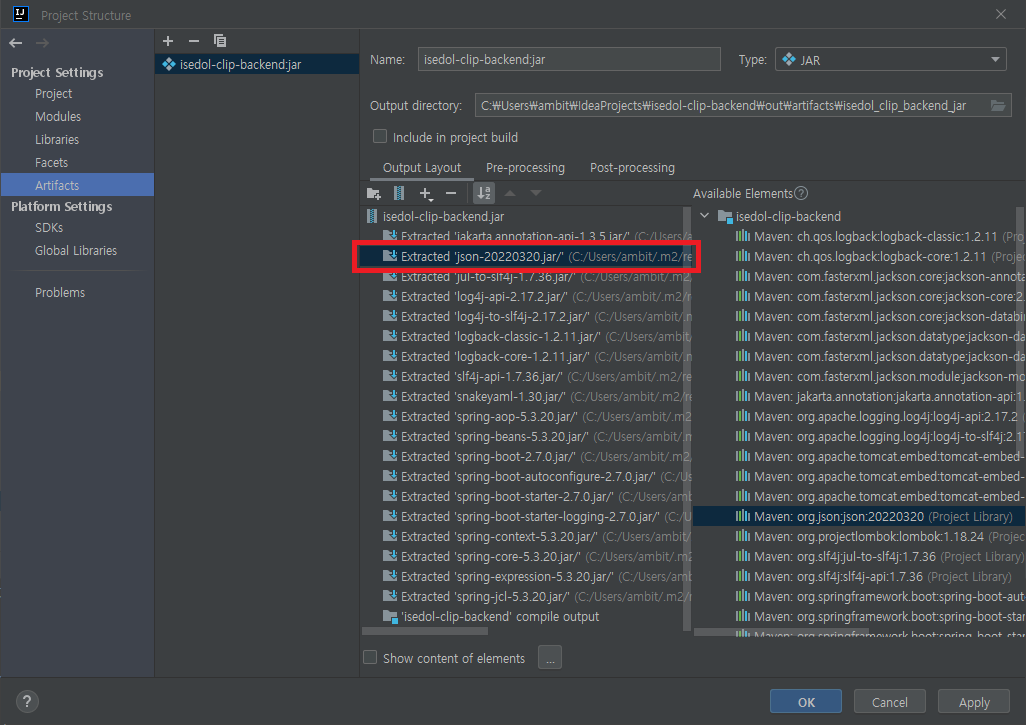This screenshot has width=1026, height=725.
Task: Click the OK button
Action: click(x=805, y=702)
